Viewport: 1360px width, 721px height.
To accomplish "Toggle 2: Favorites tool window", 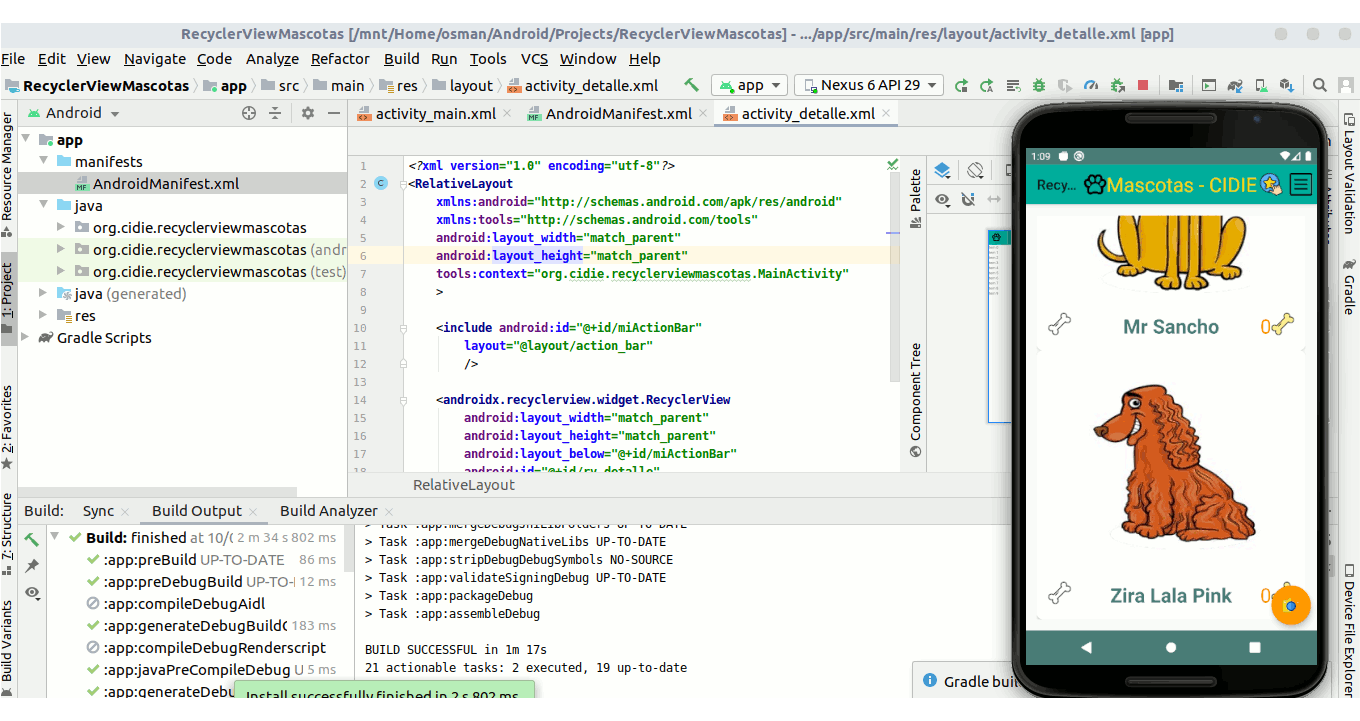I will (8, 428).
